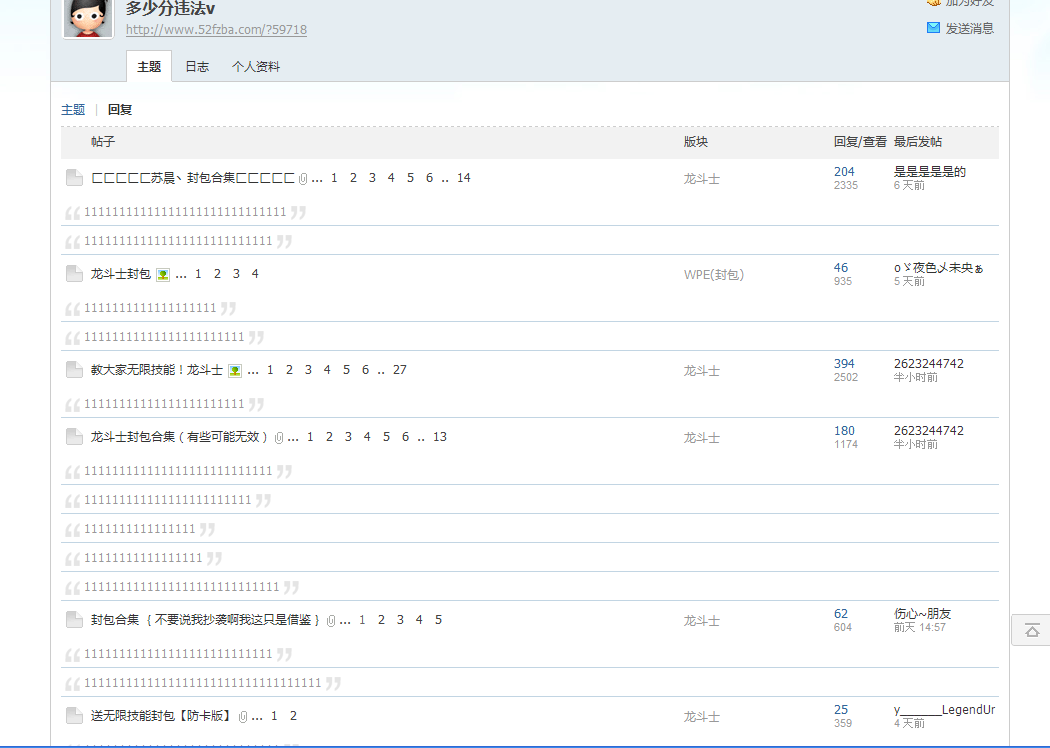This screenshot has width=1050, height=748.
Task: Open last poster o乄夜色乂未央ぁ
Action: click(939, 268)
